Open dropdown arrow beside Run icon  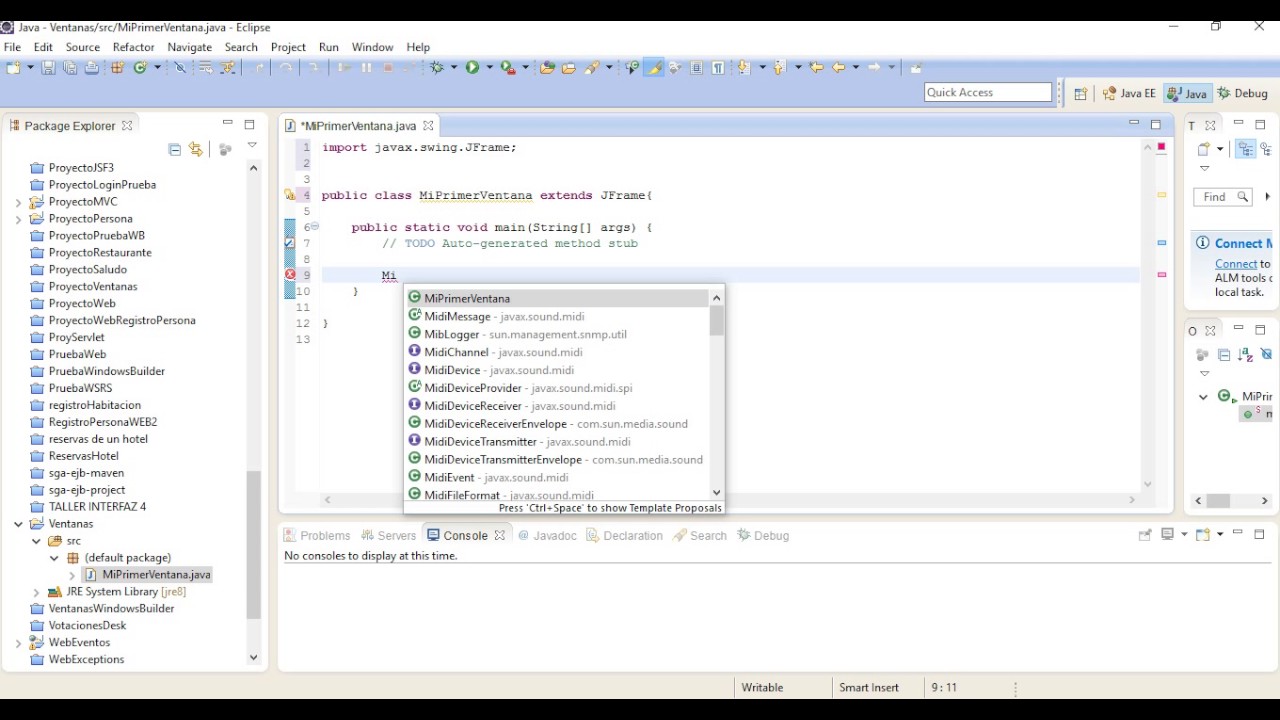(x=488, y=67)
